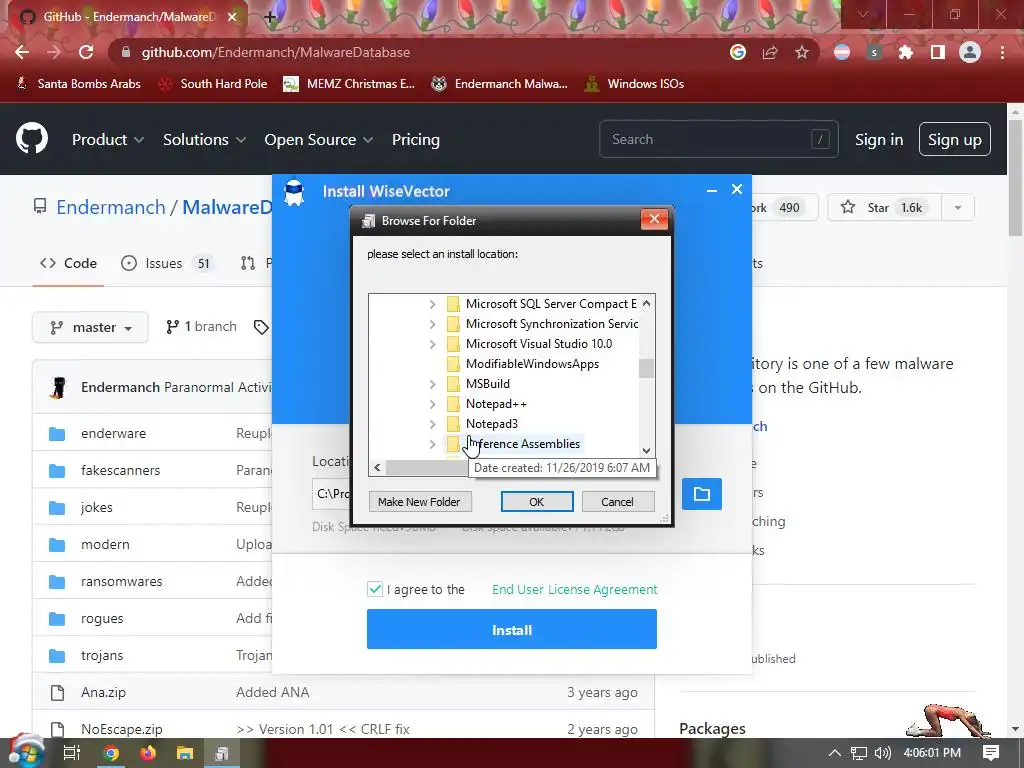Click the 1 branch link

pos(201,327)
